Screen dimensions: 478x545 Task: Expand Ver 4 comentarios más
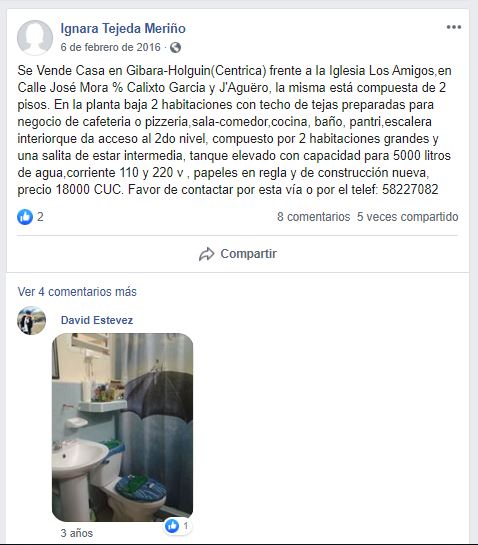point(77,292)
